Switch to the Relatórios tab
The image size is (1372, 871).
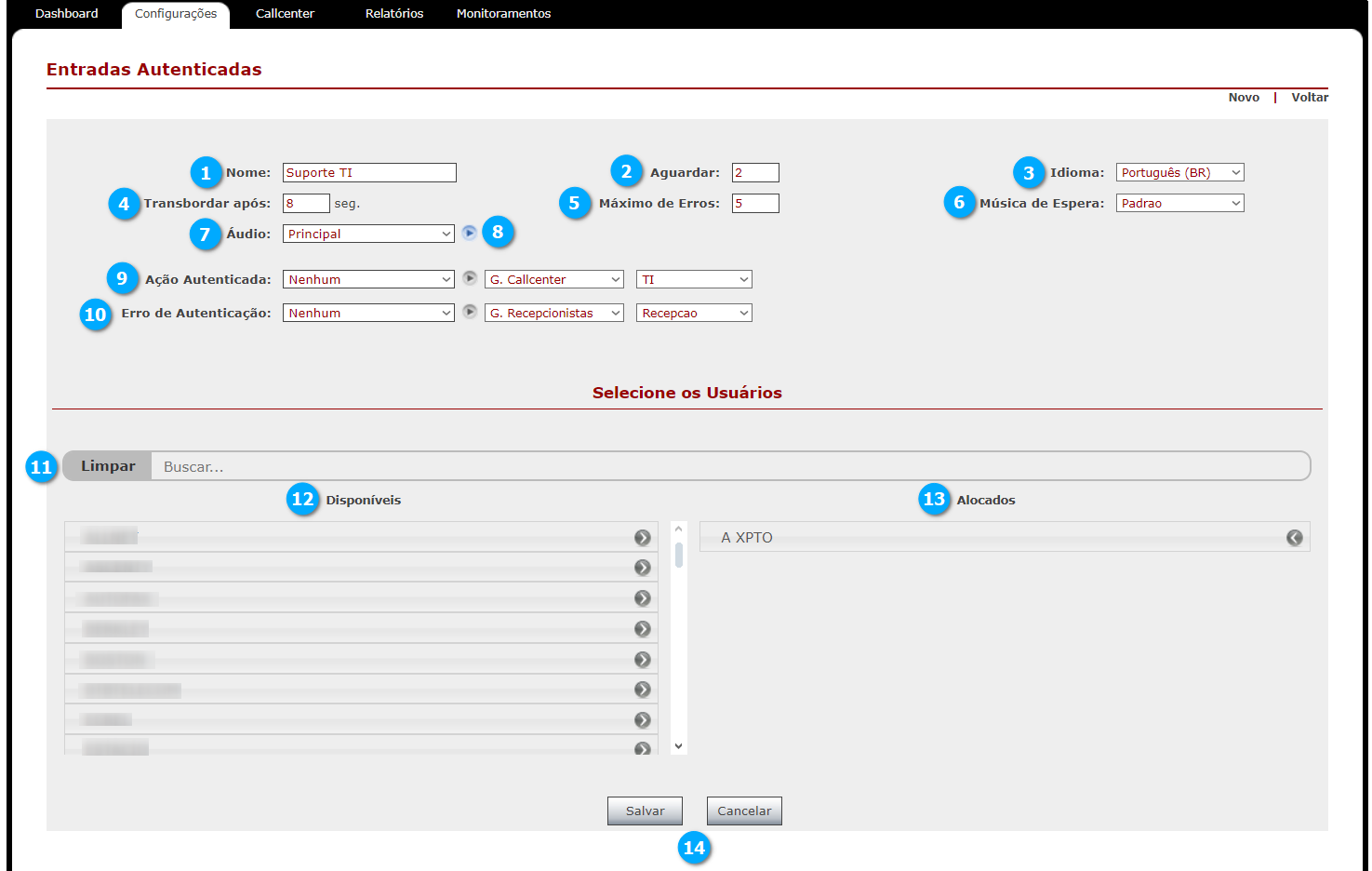tap(394, 14)
